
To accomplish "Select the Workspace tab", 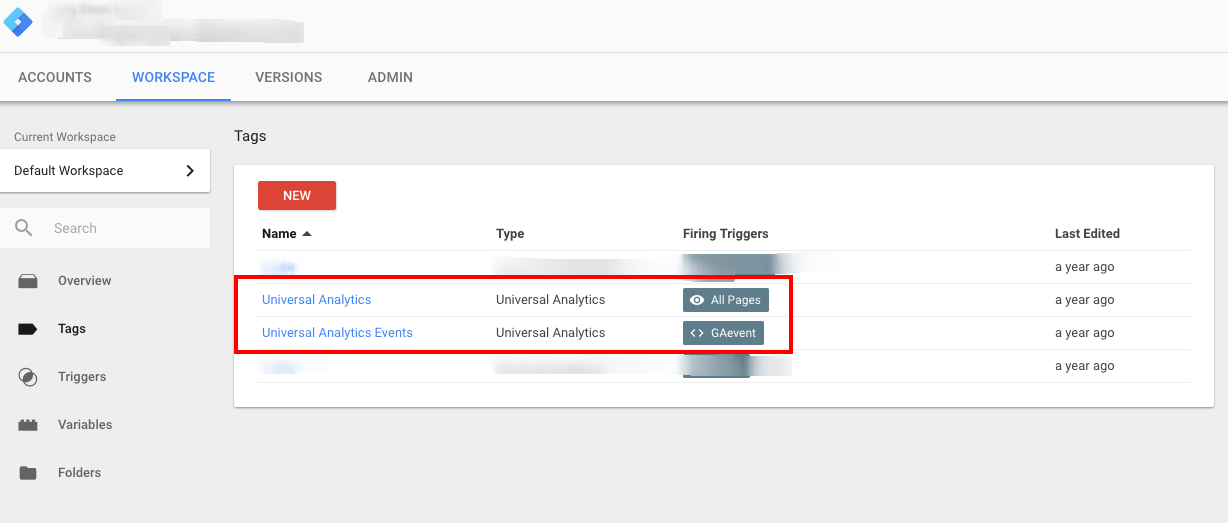I will pos(173,77).
